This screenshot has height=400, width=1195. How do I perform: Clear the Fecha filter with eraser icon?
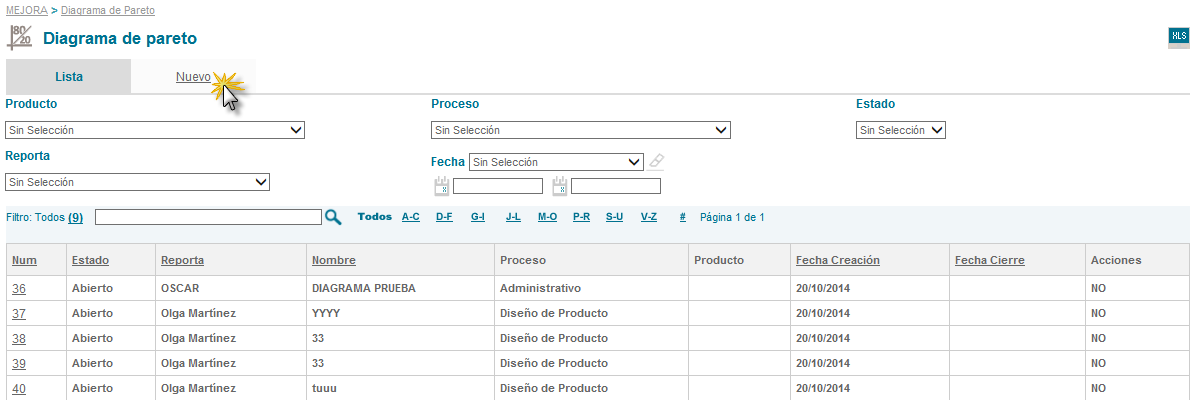point(656,161)
